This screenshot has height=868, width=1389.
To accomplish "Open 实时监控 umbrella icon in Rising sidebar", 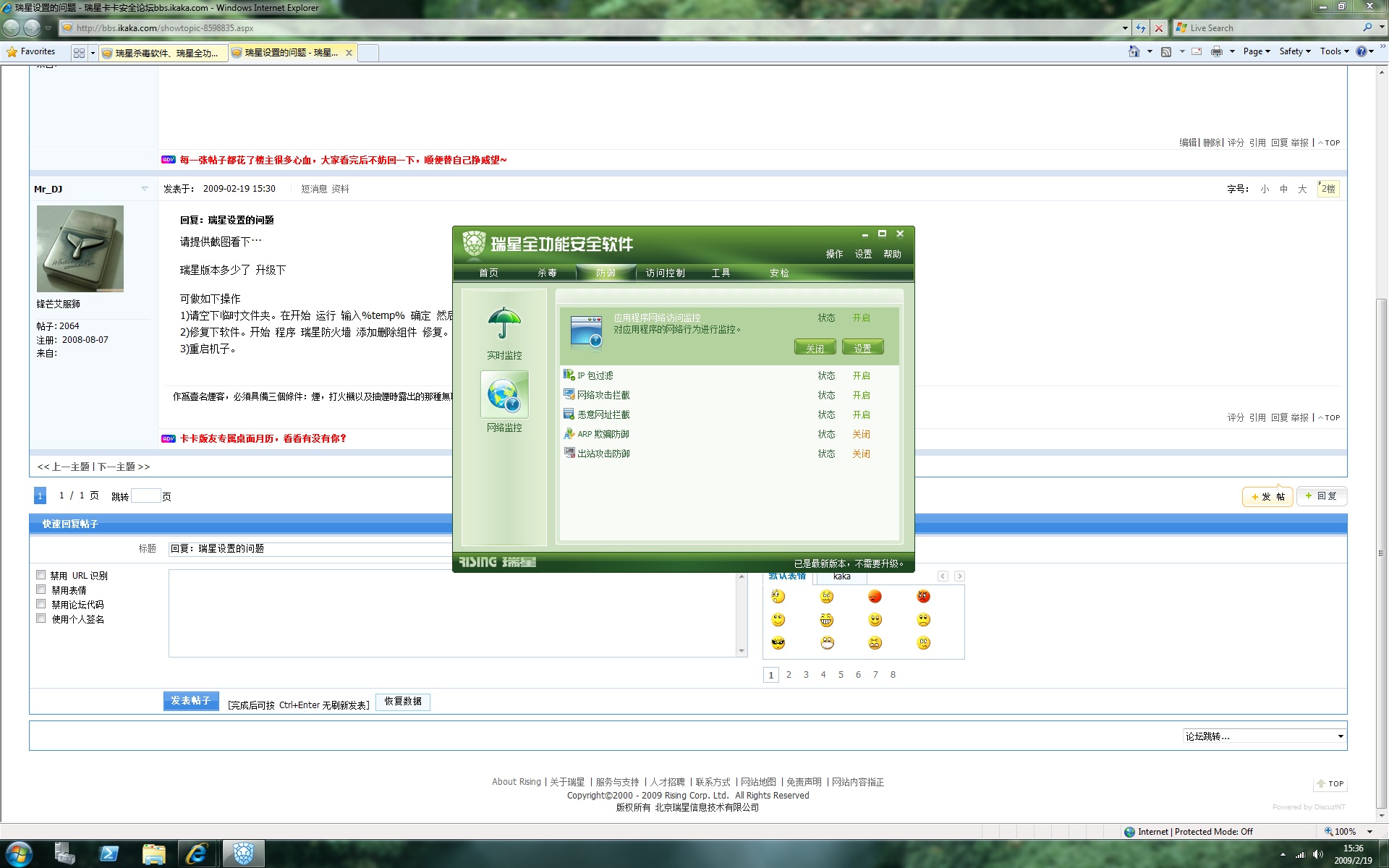I will [504, 325].
